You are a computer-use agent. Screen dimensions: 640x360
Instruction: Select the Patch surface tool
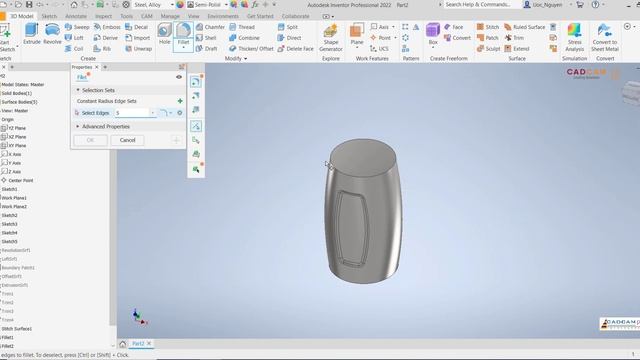[488, 38]
